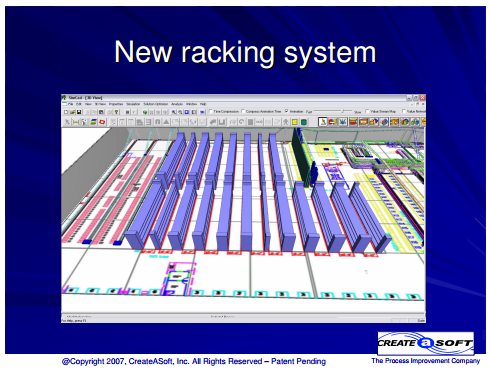
Task: Select the yellow square toolbar icon
Action: pyautogui.click(x=295, y=122)
